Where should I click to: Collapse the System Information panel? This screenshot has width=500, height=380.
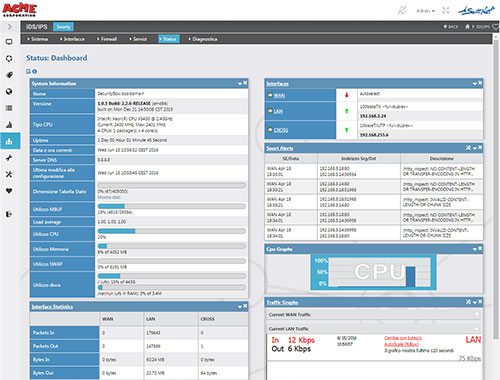[x=240, y=83]
